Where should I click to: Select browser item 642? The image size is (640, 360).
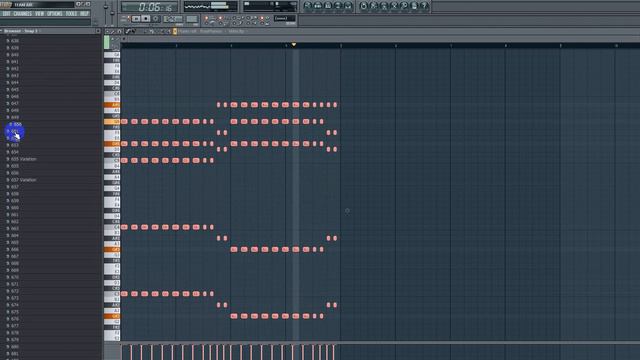pyautogui.click(x=12, y=68)
